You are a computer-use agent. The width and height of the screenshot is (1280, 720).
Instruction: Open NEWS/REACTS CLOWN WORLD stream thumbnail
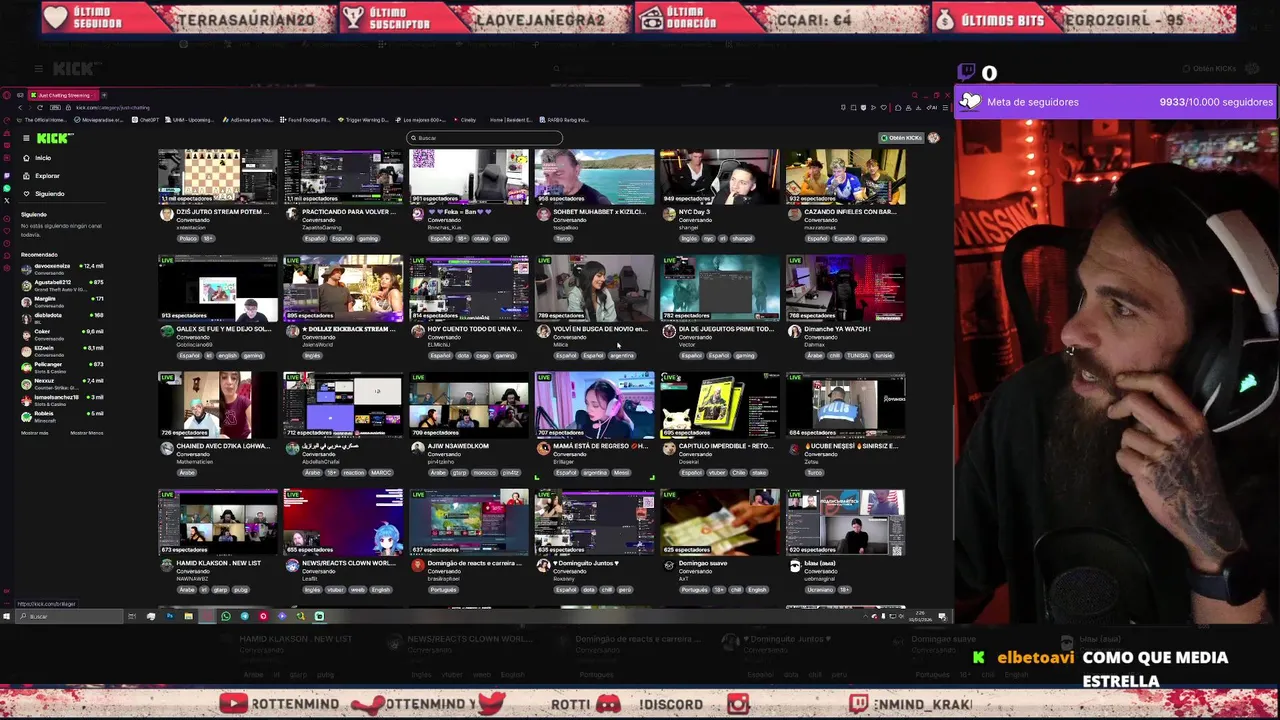pyautogui.click(x=343, y=522)
